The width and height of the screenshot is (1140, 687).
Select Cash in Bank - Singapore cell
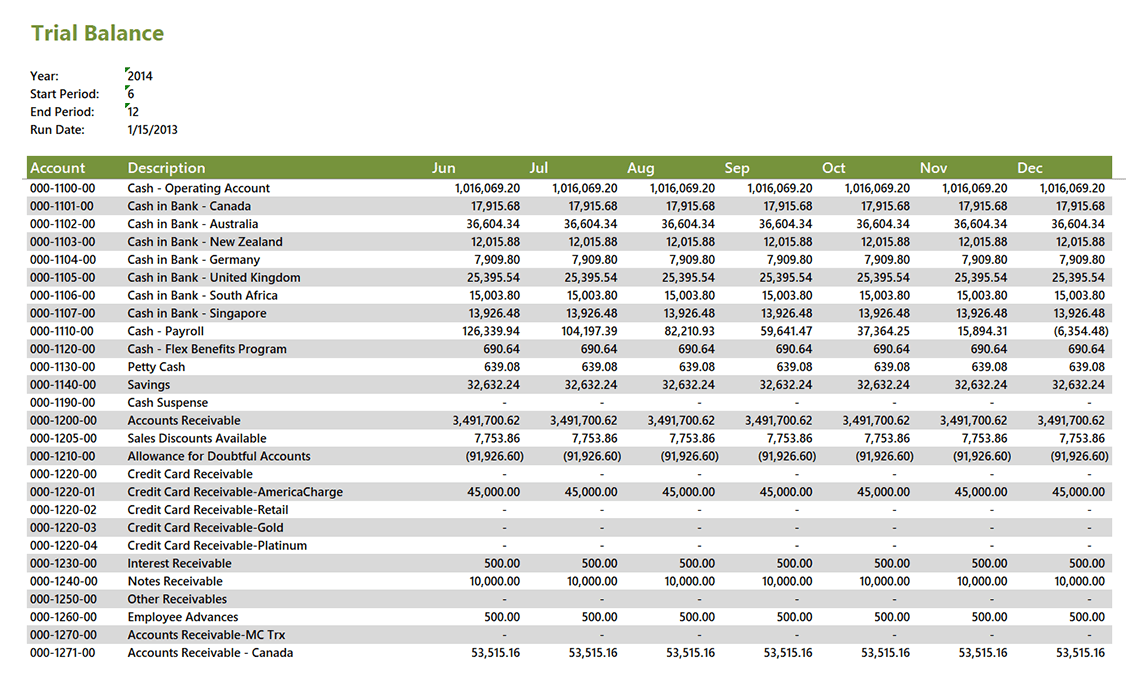click(x=197, y=313)
